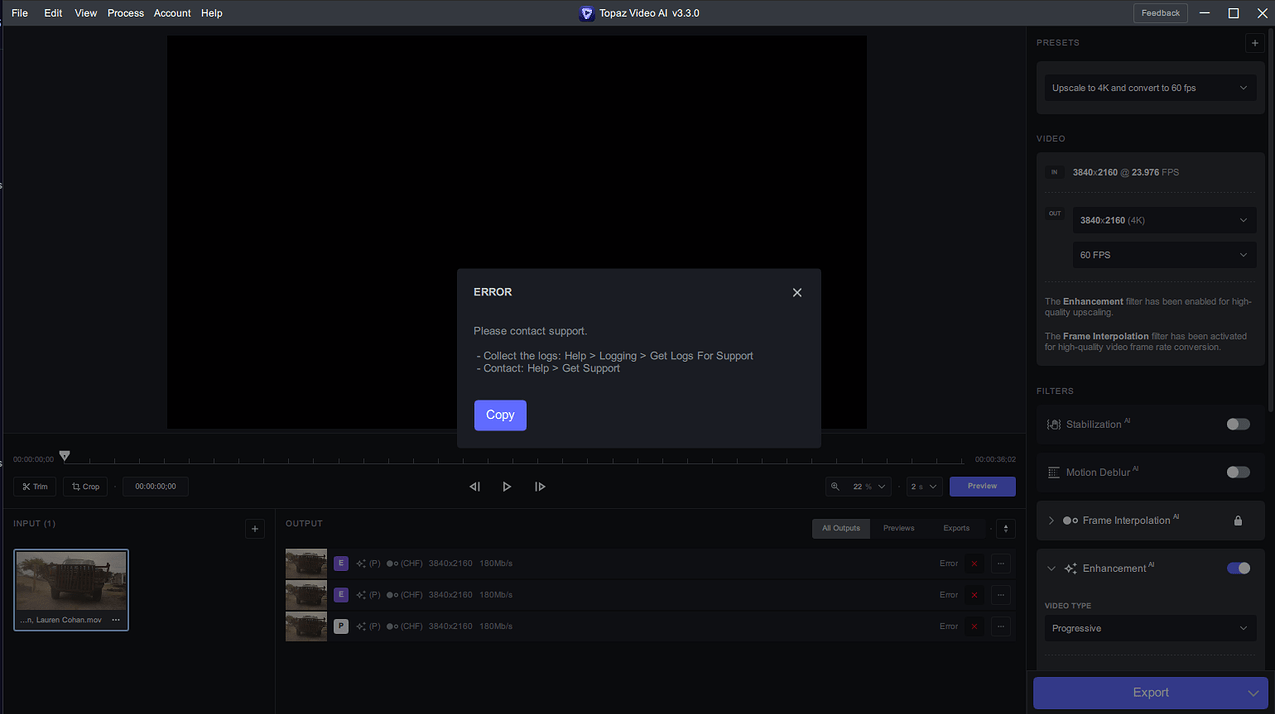1275x714 pixels.
Task: Click the Copy button in the error dialog
Action: [x=500, y=415]
